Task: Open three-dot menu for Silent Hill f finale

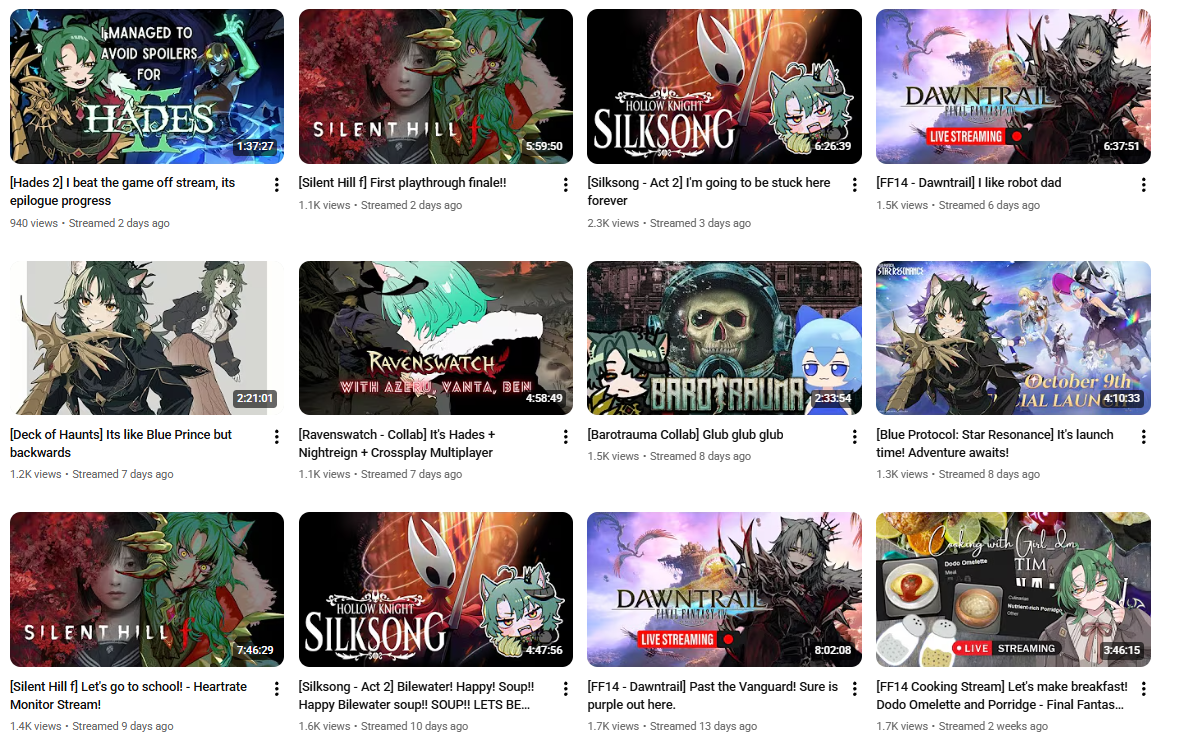Action: (x=566, y=185)
